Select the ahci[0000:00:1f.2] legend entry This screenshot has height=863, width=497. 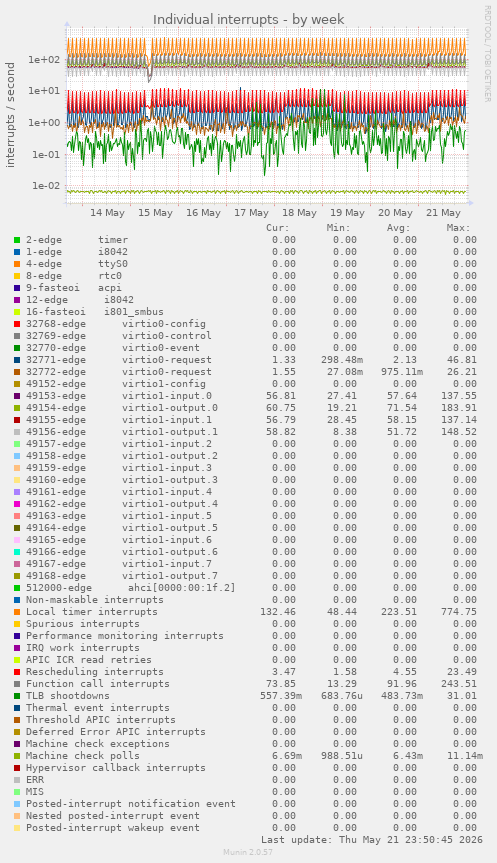point(130,588)
